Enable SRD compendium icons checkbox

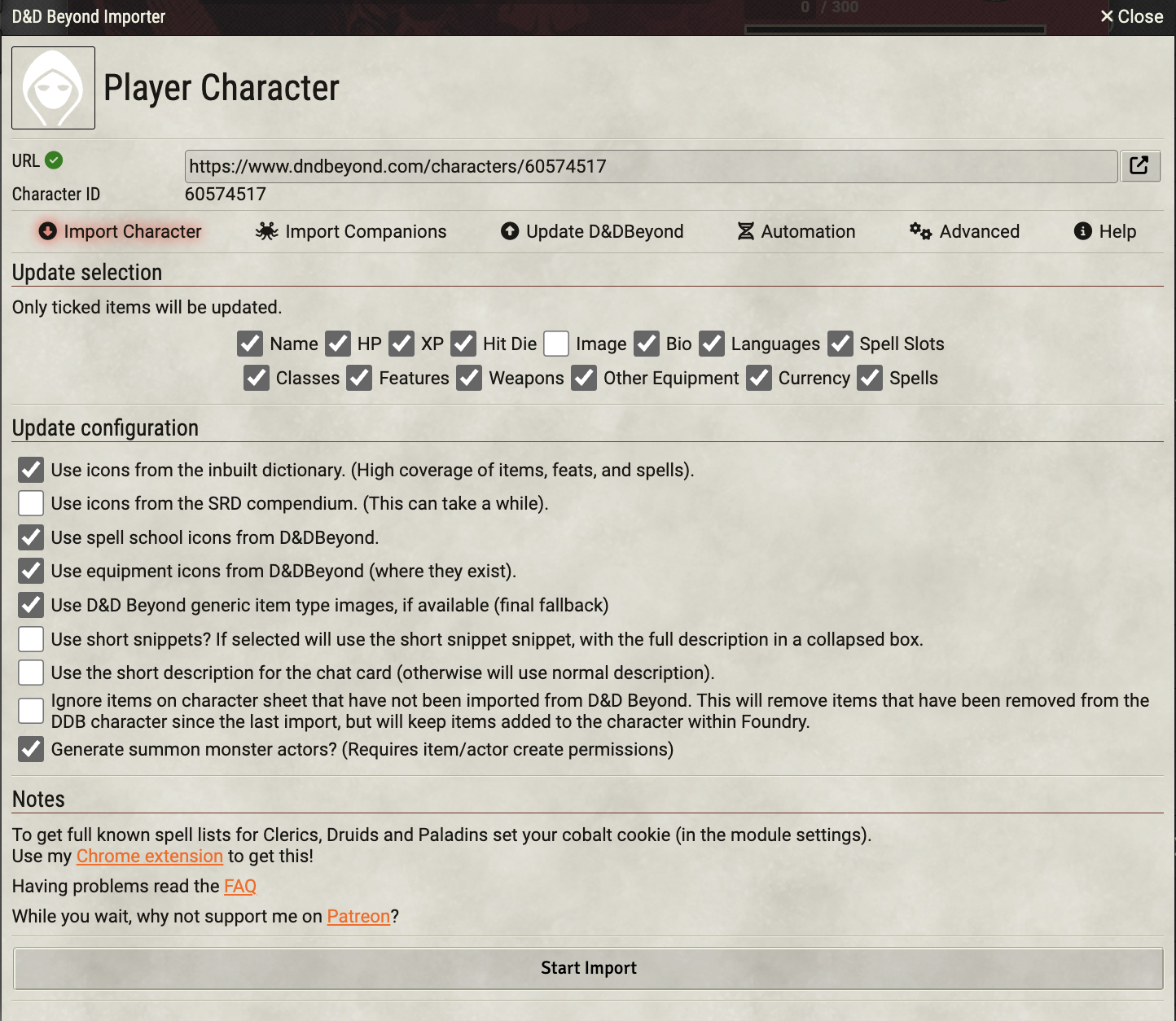tap(31, 503)
